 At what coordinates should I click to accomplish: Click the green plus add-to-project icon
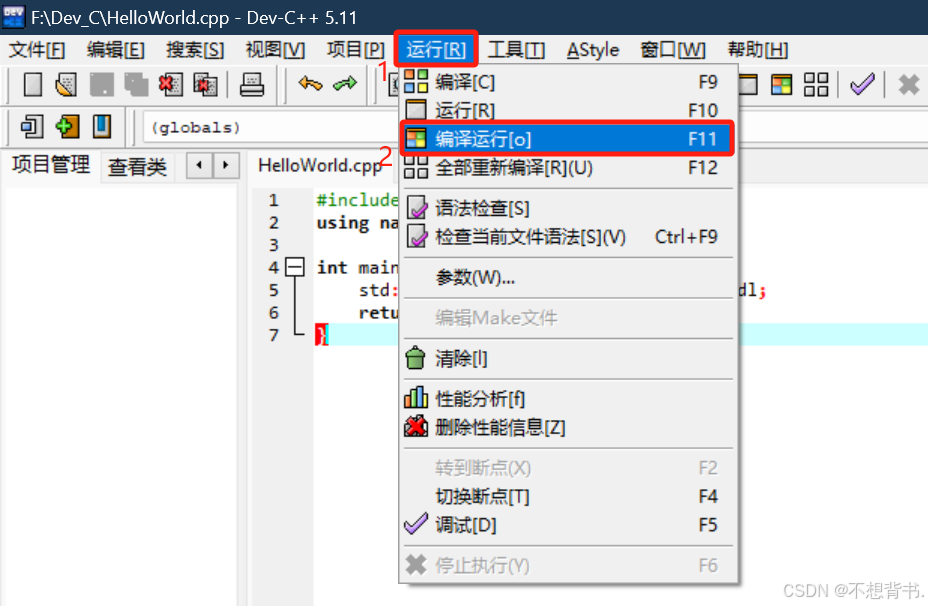click(x=67, y=127)
